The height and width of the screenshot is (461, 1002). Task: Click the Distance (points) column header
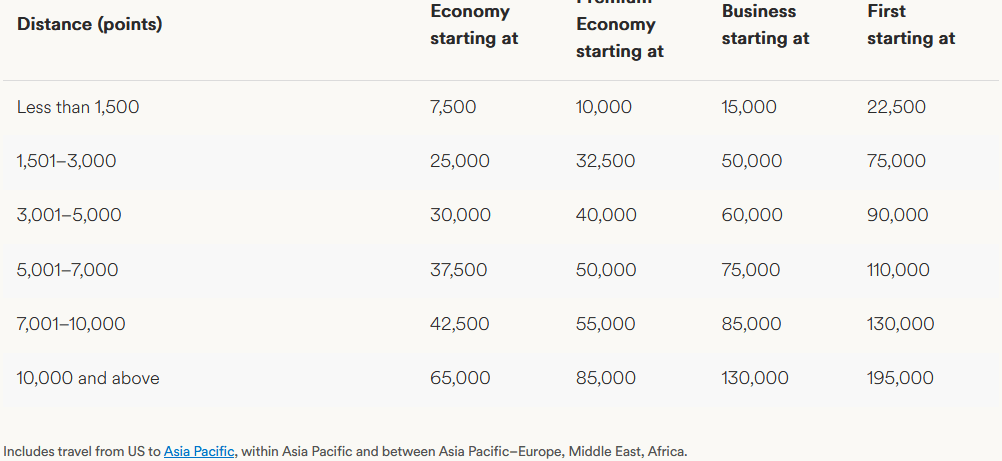click(x=89, y=24)
